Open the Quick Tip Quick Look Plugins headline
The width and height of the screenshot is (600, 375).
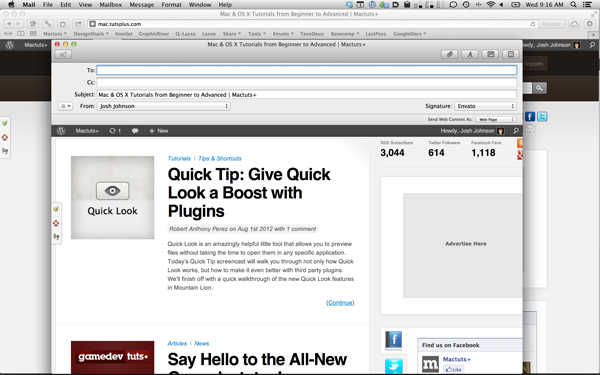pos(249,192)
